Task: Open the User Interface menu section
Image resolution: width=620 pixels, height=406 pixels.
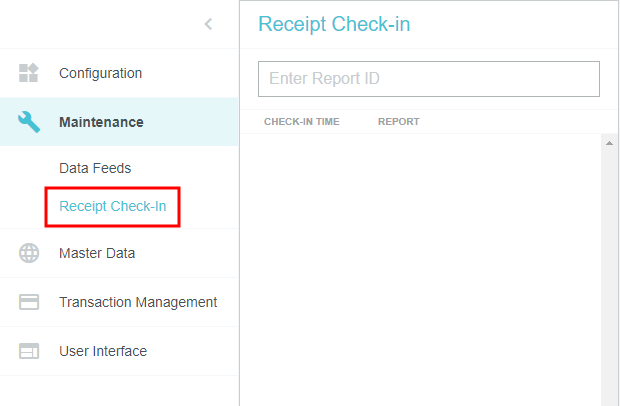Action: point(103,351)
